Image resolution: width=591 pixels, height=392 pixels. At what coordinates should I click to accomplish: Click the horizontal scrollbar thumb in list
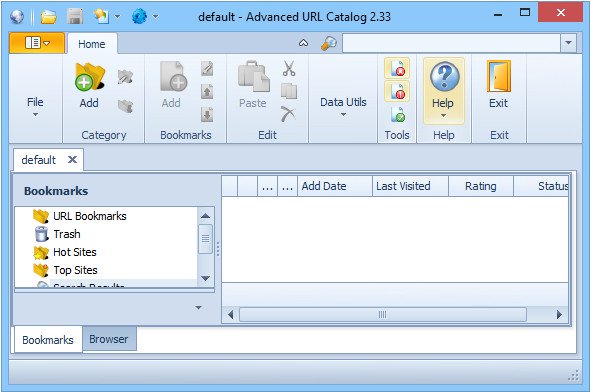(383, 314)
